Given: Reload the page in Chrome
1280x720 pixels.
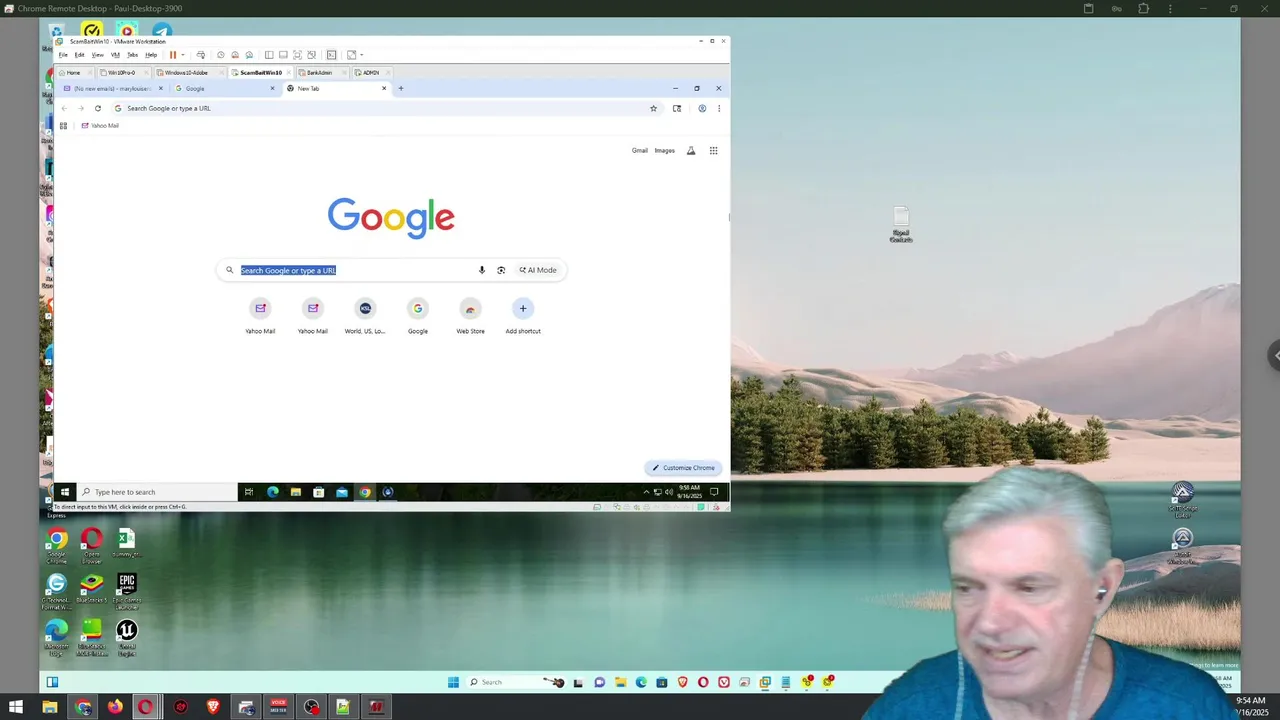Looking at the screenshot, I should [97, 108].
